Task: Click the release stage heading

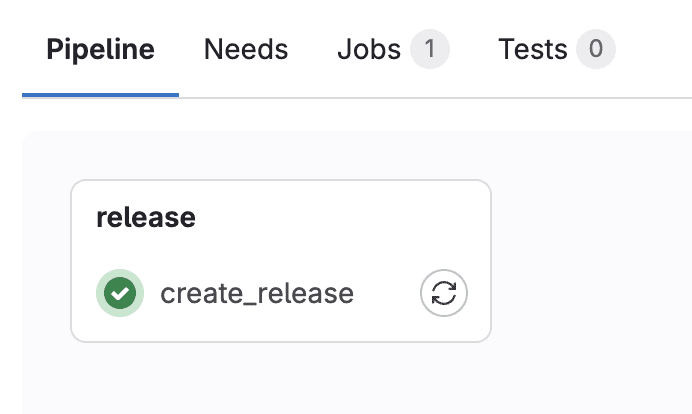Action: tap(145, 217)
